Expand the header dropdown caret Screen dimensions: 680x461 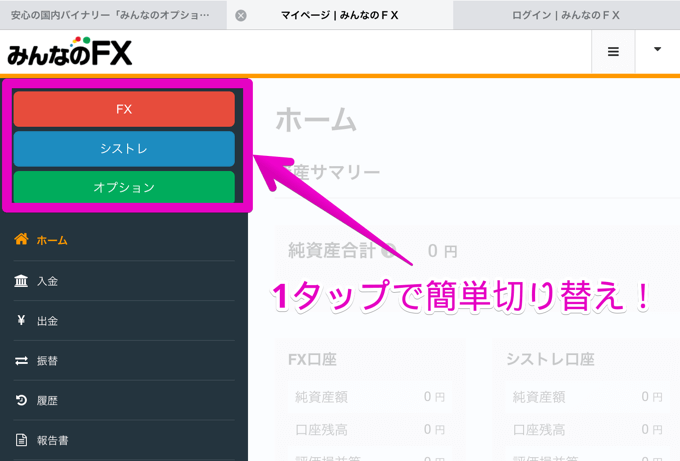click(657, 49)
